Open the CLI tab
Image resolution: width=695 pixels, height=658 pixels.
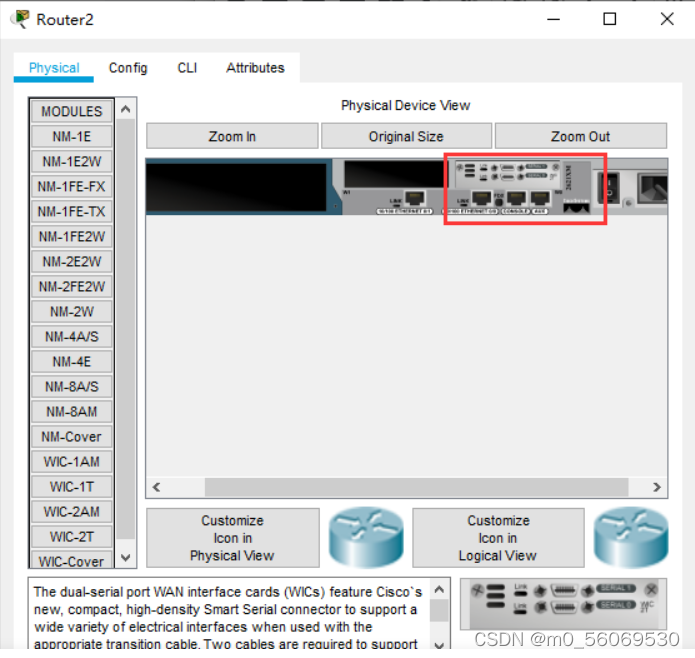pyautogui.click(x=187, y=68)
